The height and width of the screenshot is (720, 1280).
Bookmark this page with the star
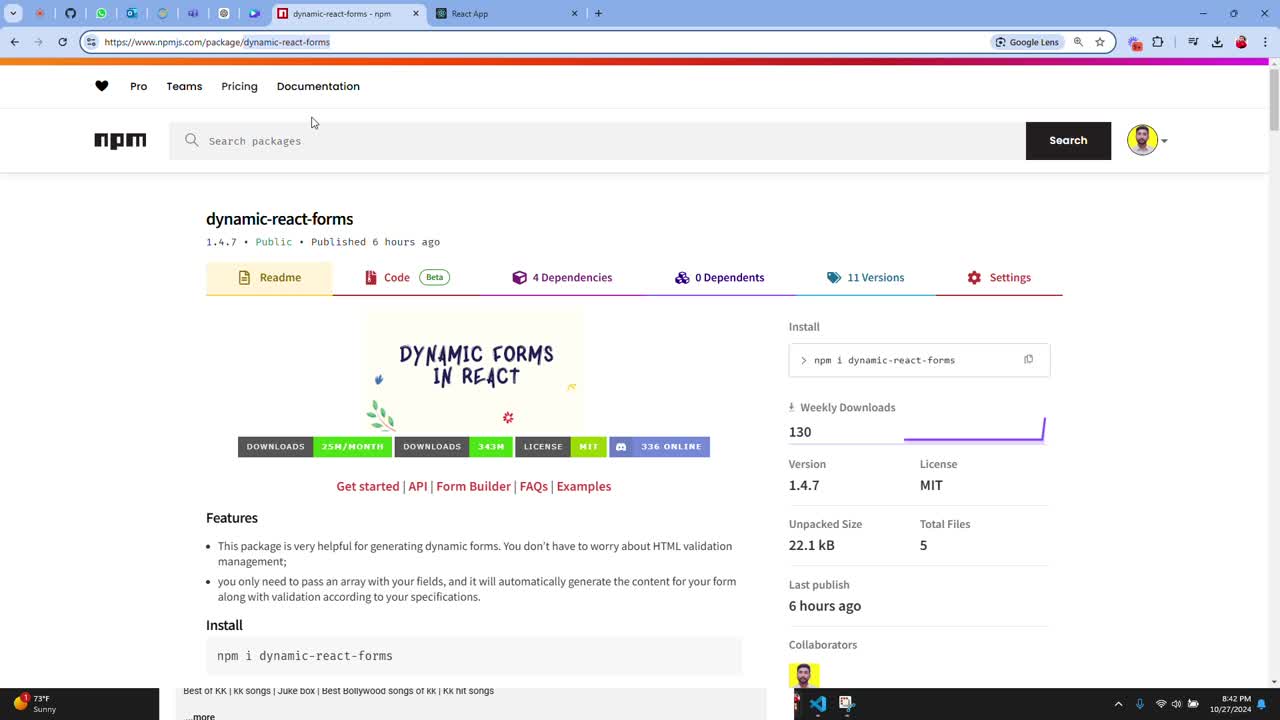pyautogui.click(x=1100, y=42)
